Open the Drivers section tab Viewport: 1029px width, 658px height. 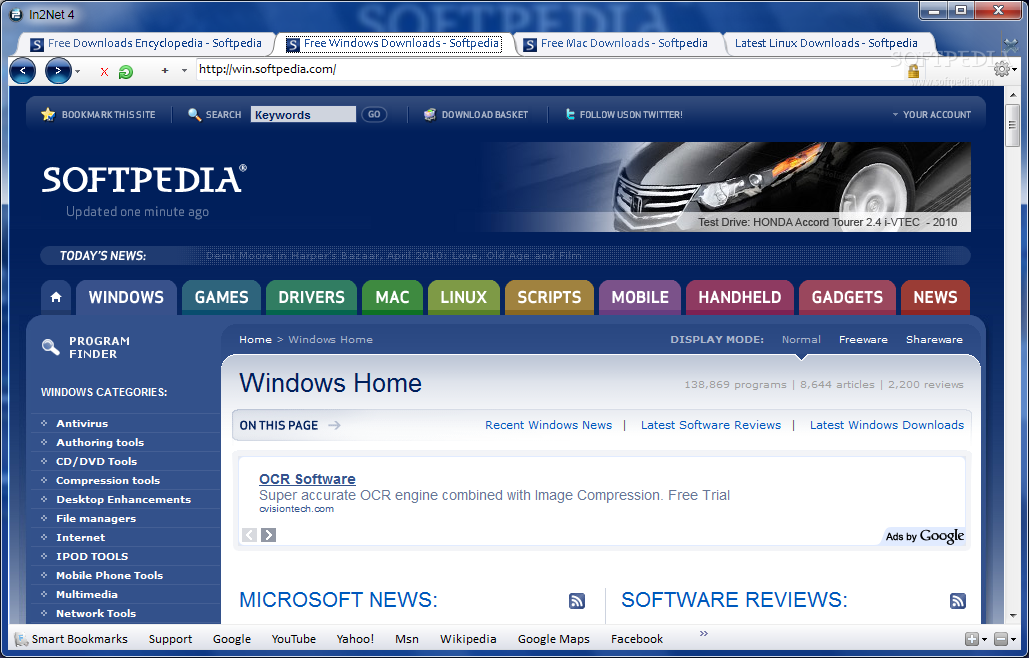(x=311, y=297)
